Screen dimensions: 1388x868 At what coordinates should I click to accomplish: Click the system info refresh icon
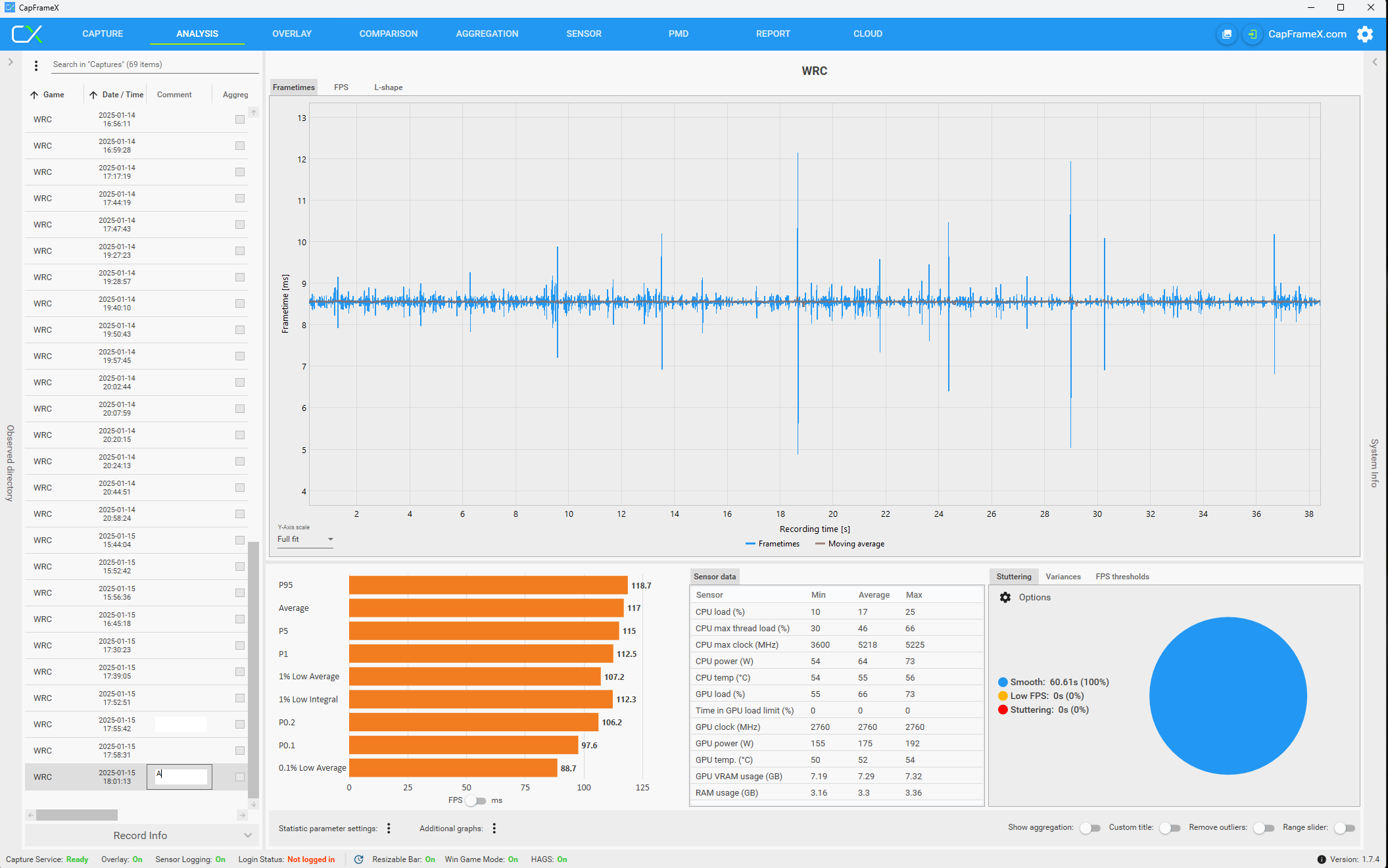coord(358,859)
